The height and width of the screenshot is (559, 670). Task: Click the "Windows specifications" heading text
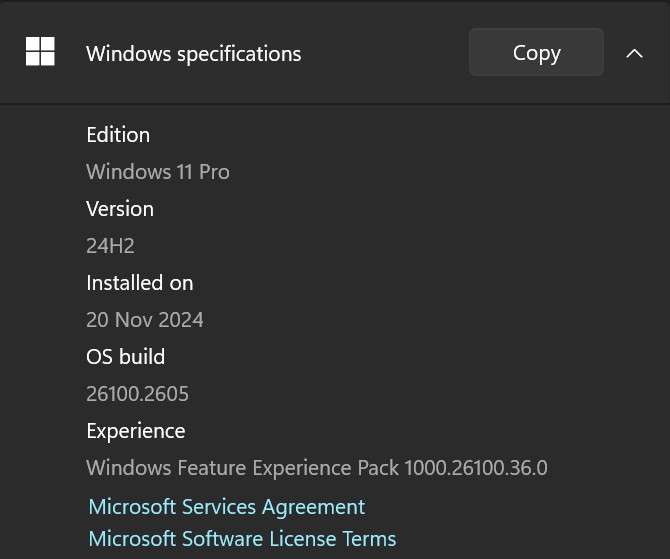point(193,53)
